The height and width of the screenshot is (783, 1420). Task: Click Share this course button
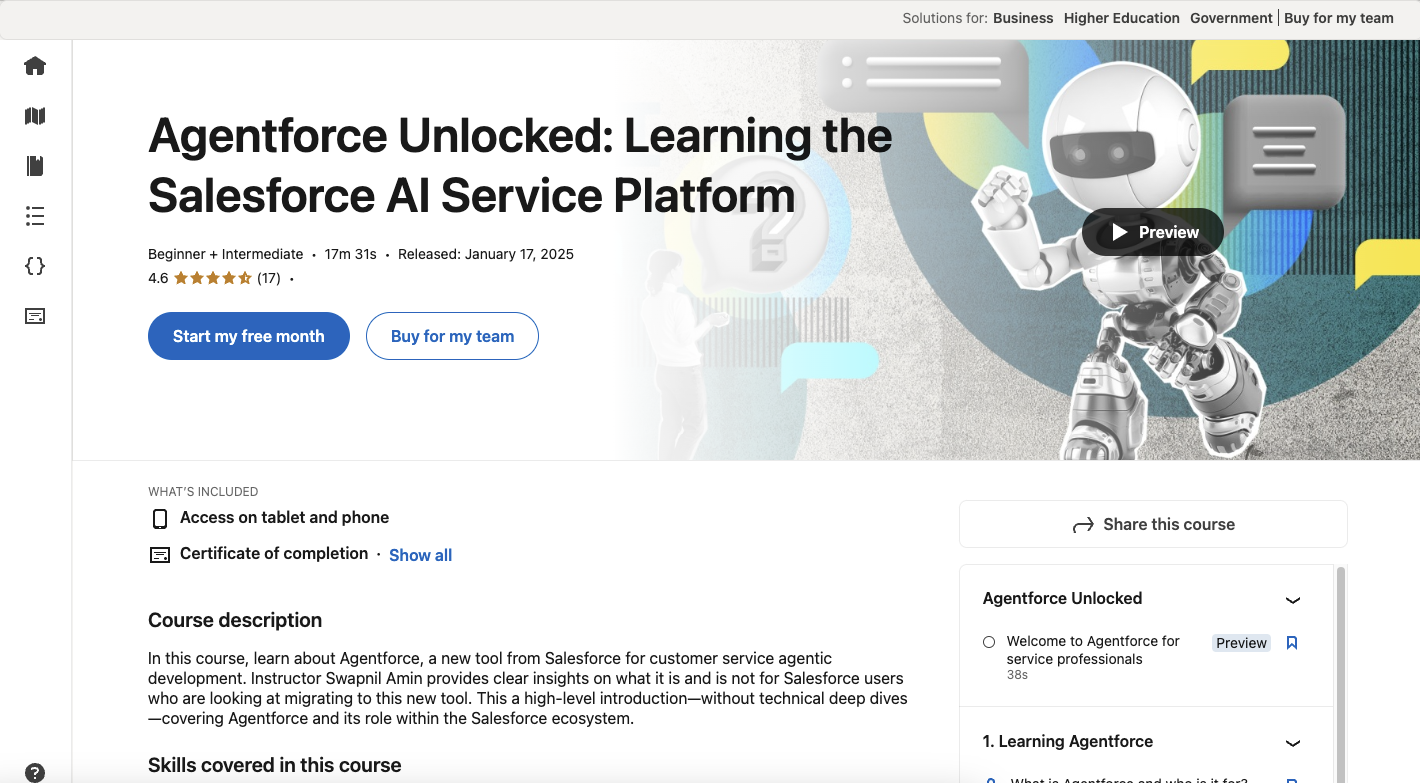(1153, 524)
